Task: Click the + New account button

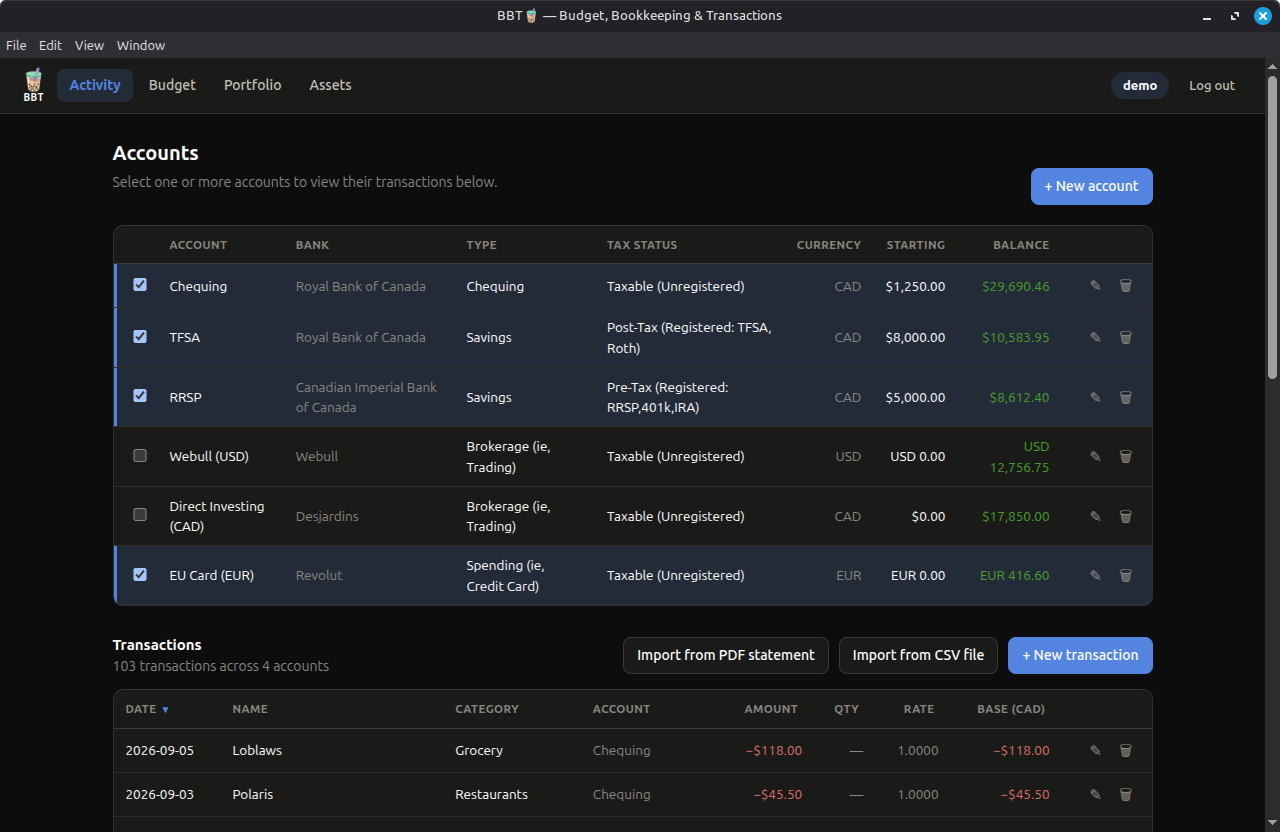Action: coord(1092,186)
